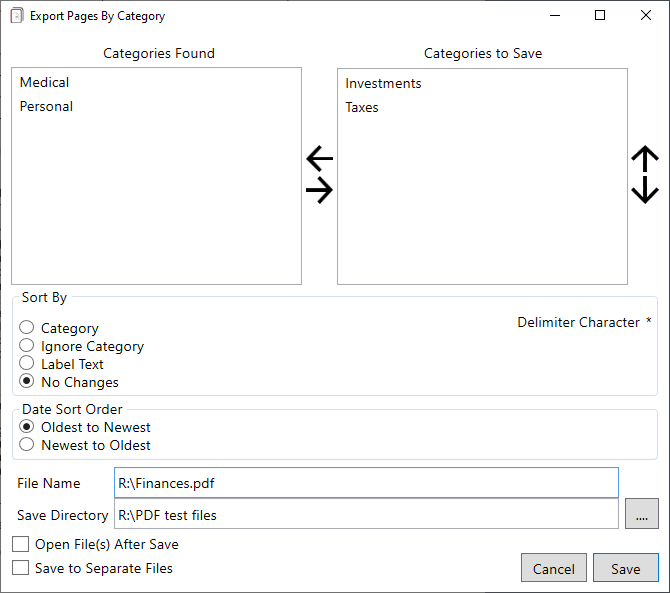Close the Export Pages By Category window
The width and height of the screenshot is (670, 593).
coord(646,15)
